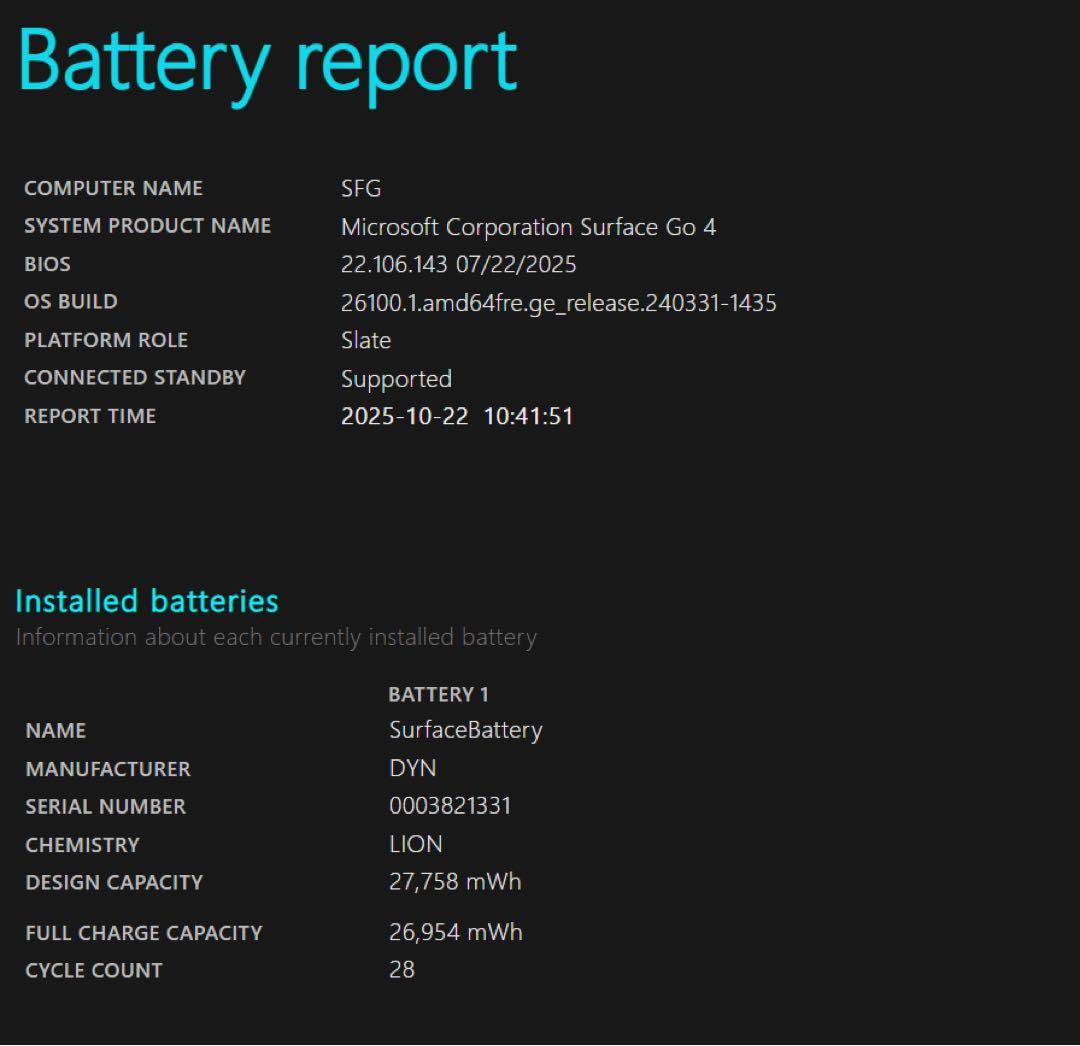Click the LION chemistry value

[415, 844]
